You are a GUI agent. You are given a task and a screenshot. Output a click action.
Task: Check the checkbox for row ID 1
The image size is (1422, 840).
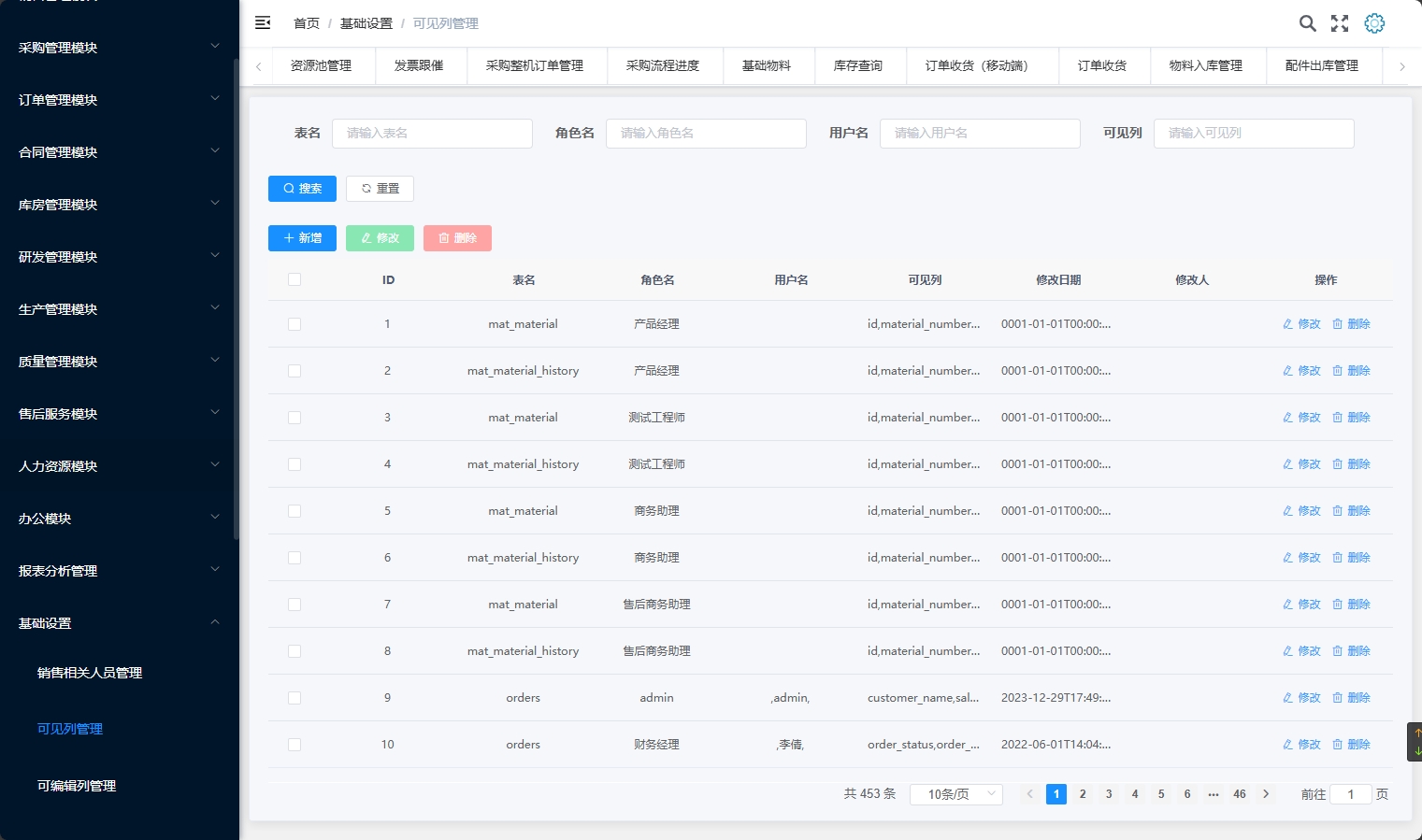[x=294, y=324]
